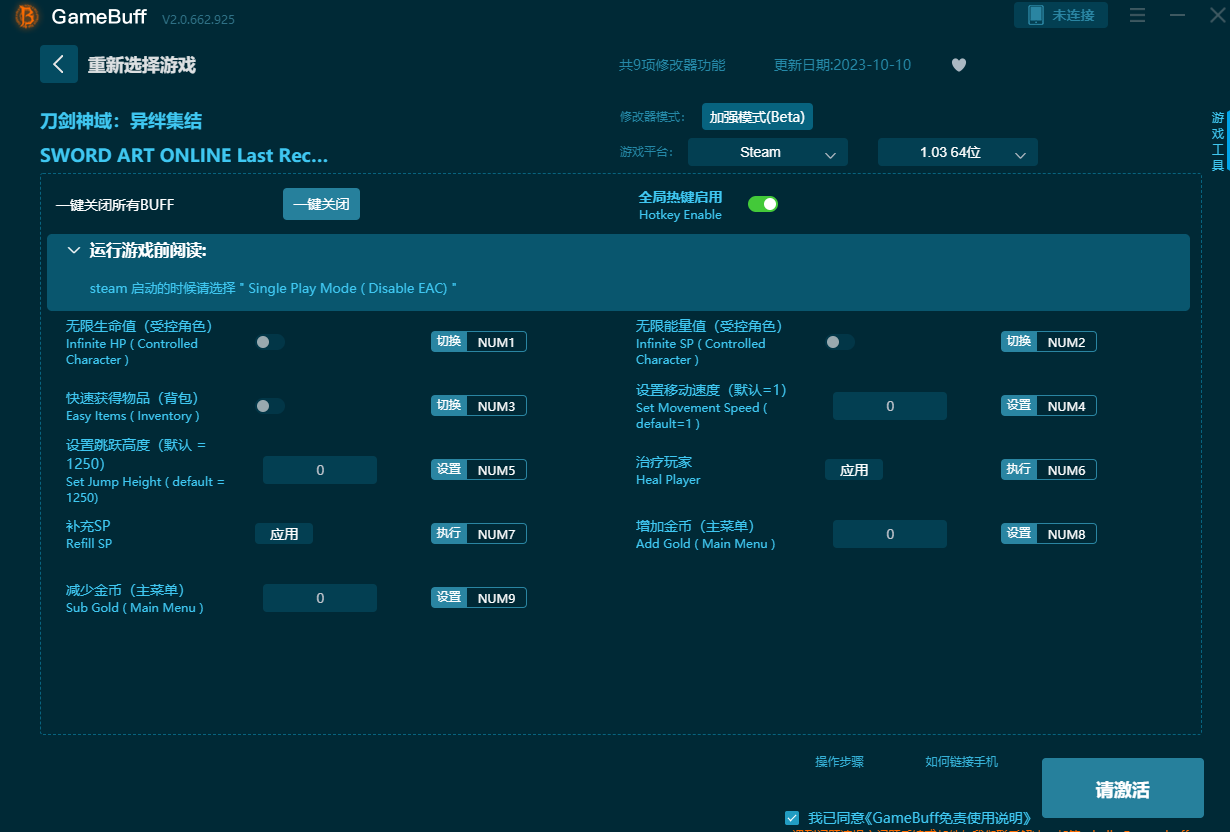Change the NUM1 hotkey for Infinite HP
The image size is (1230, 832).
496,342
